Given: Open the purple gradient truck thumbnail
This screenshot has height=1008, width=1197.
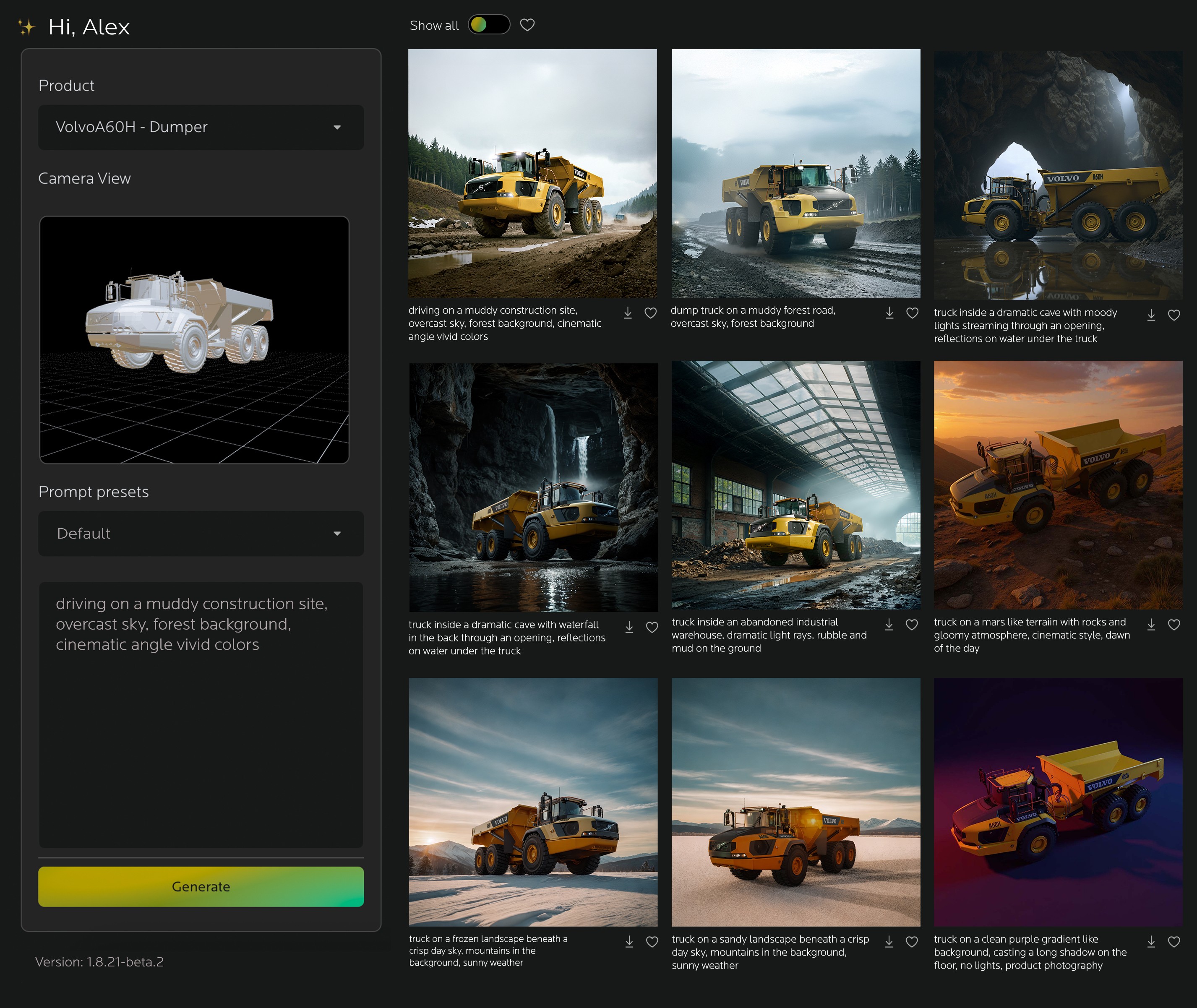Looking at the screenshot, I should pyautogui.click(x=1058, y=802).
